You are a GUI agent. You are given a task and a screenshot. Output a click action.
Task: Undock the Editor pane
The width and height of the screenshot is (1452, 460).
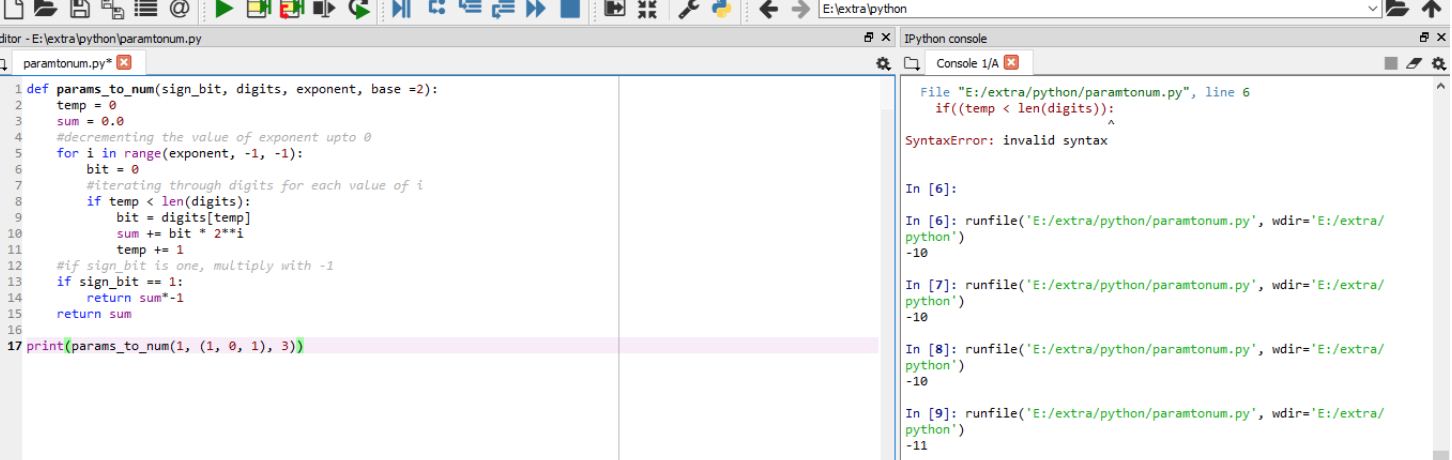pyautogui.click(x=869, y=38)
